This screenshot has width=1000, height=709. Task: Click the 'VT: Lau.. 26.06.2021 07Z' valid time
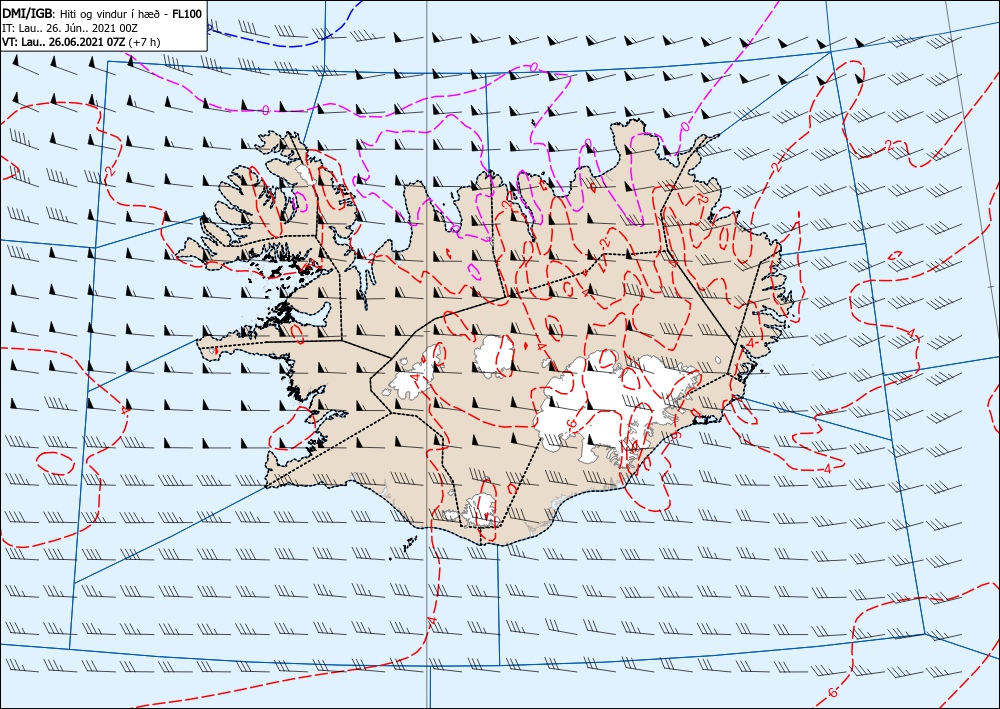coord(64,42)
